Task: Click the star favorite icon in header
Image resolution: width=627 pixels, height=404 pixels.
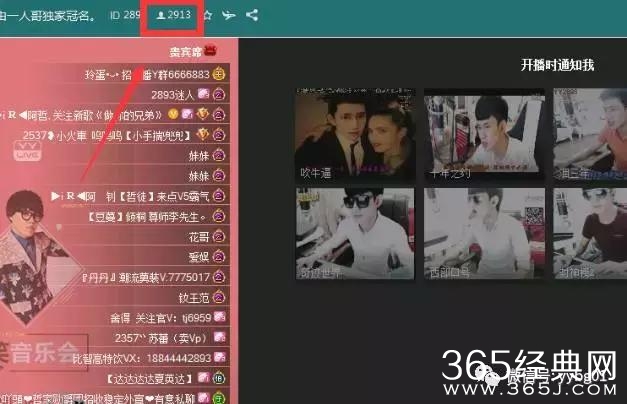Action: (207, 15)
